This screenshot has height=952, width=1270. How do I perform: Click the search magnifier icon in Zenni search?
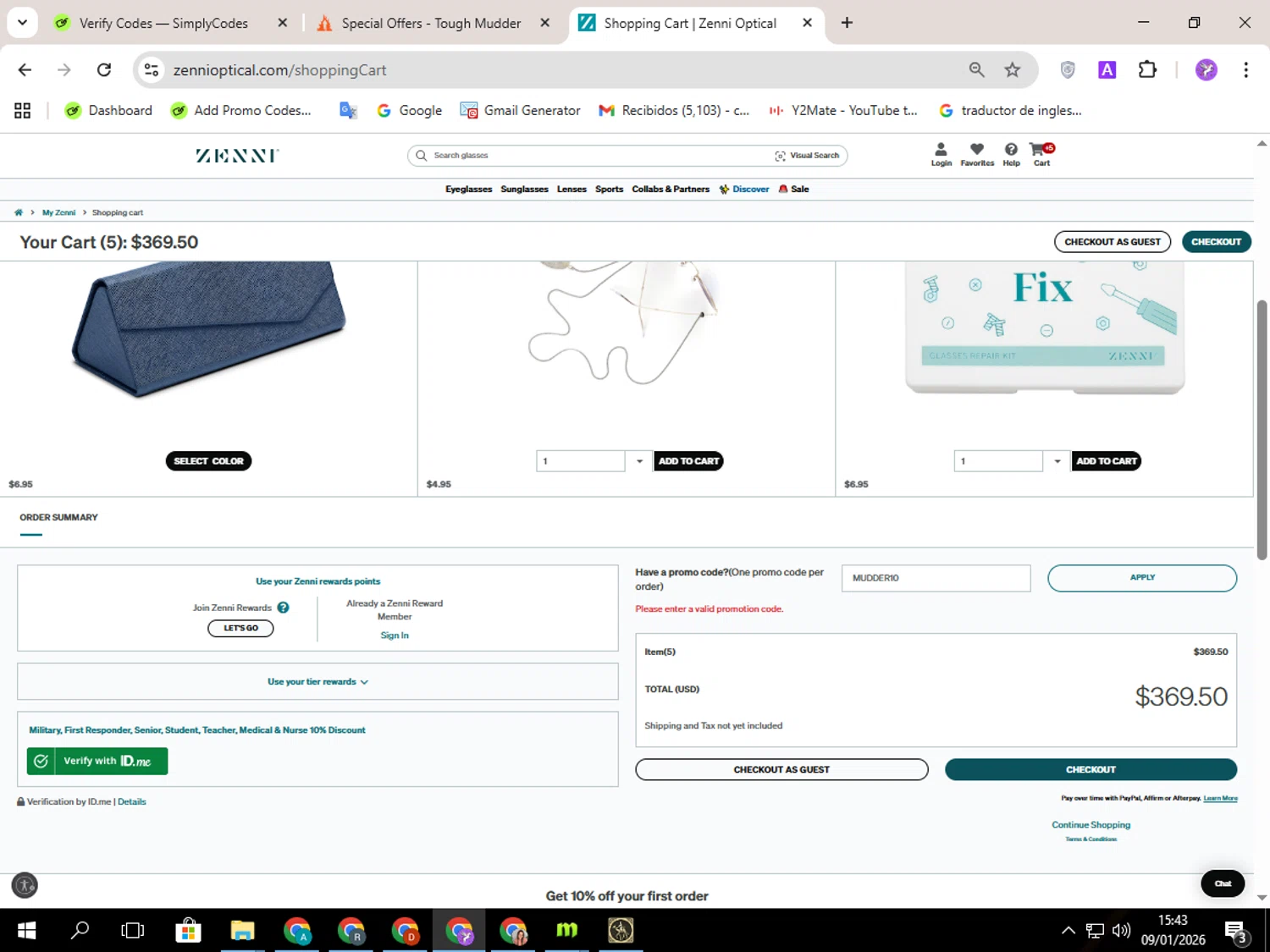421,156
